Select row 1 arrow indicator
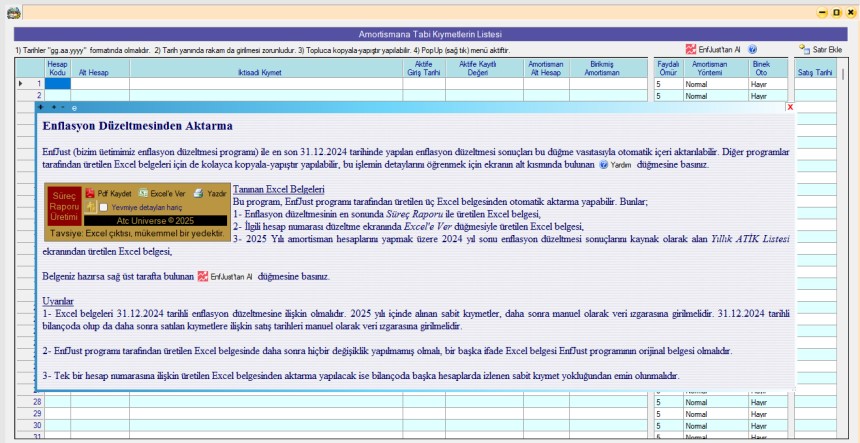Image resolution: width=860 pixels, height=443 pixels. click(x=21, y=84)
